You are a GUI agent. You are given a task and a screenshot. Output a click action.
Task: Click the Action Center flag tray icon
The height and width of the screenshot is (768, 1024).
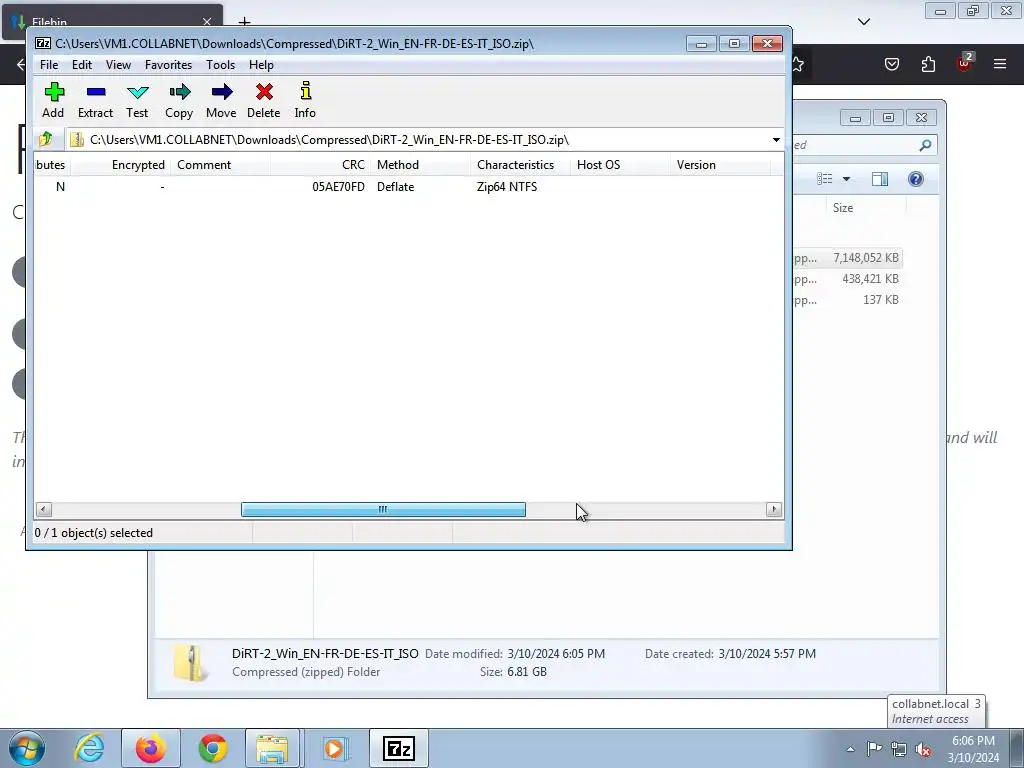coord(874,749)
